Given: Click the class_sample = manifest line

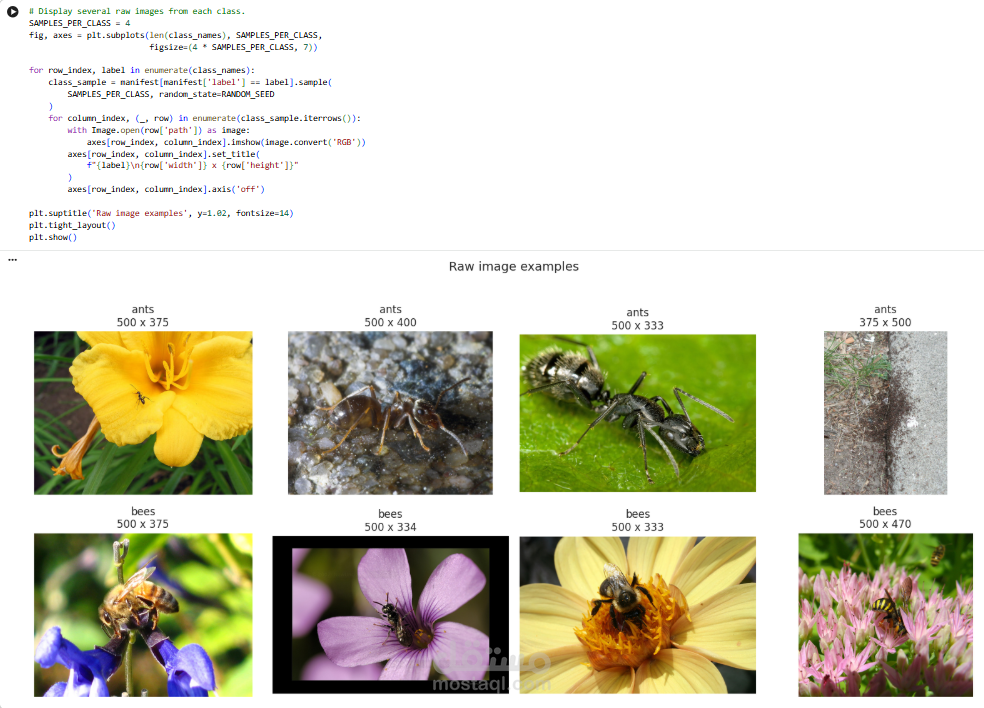Looking at the screenshot, I should coord(190,82).
